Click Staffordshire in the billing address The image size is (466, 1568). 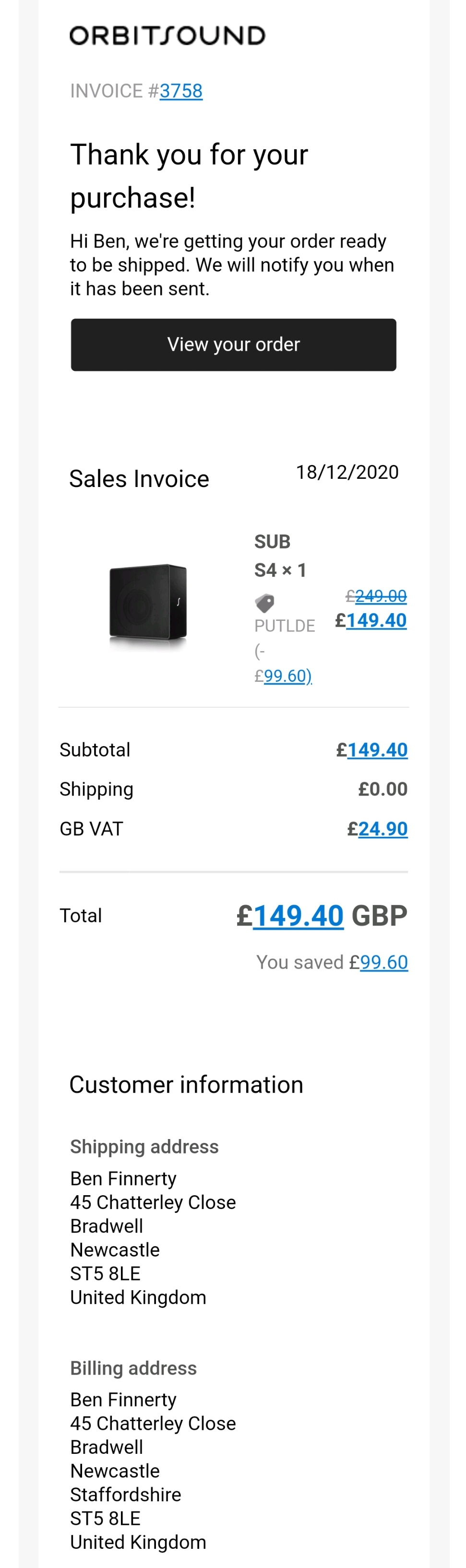point(125,1494)
